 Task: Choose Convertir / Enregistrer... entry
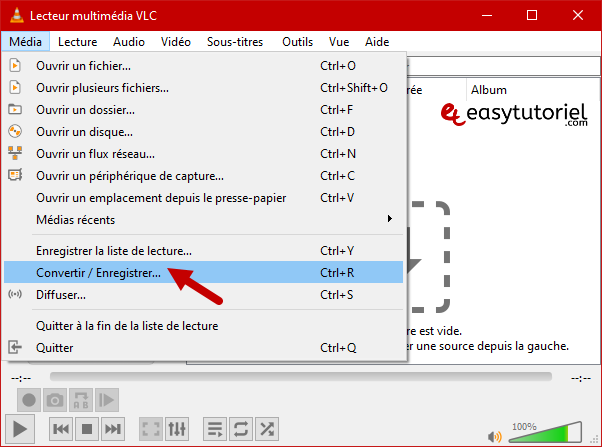(203, 273)
